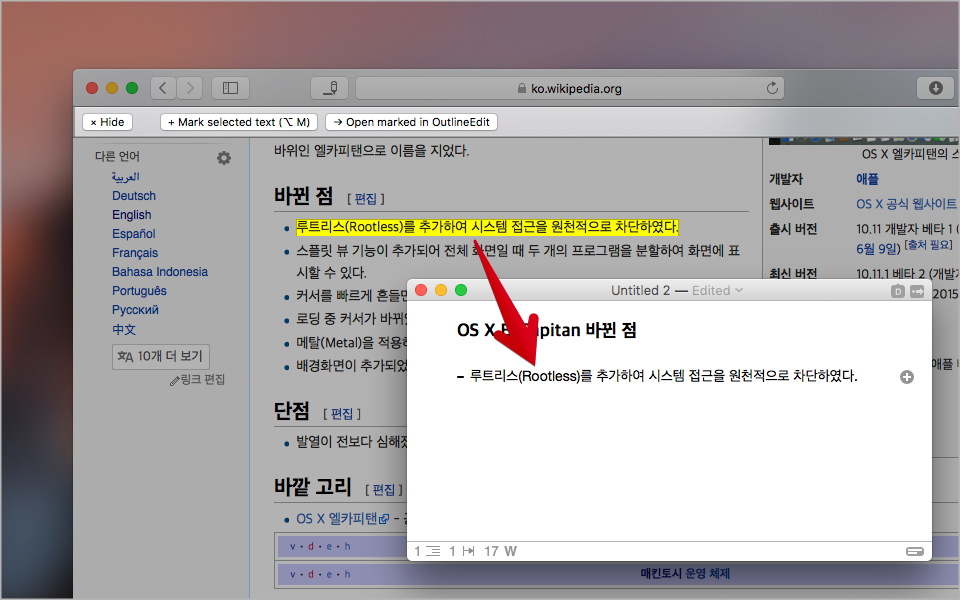The image size is (960, 600).
Task: Click Mark selected text button
Action: click(x=239, y=122)
